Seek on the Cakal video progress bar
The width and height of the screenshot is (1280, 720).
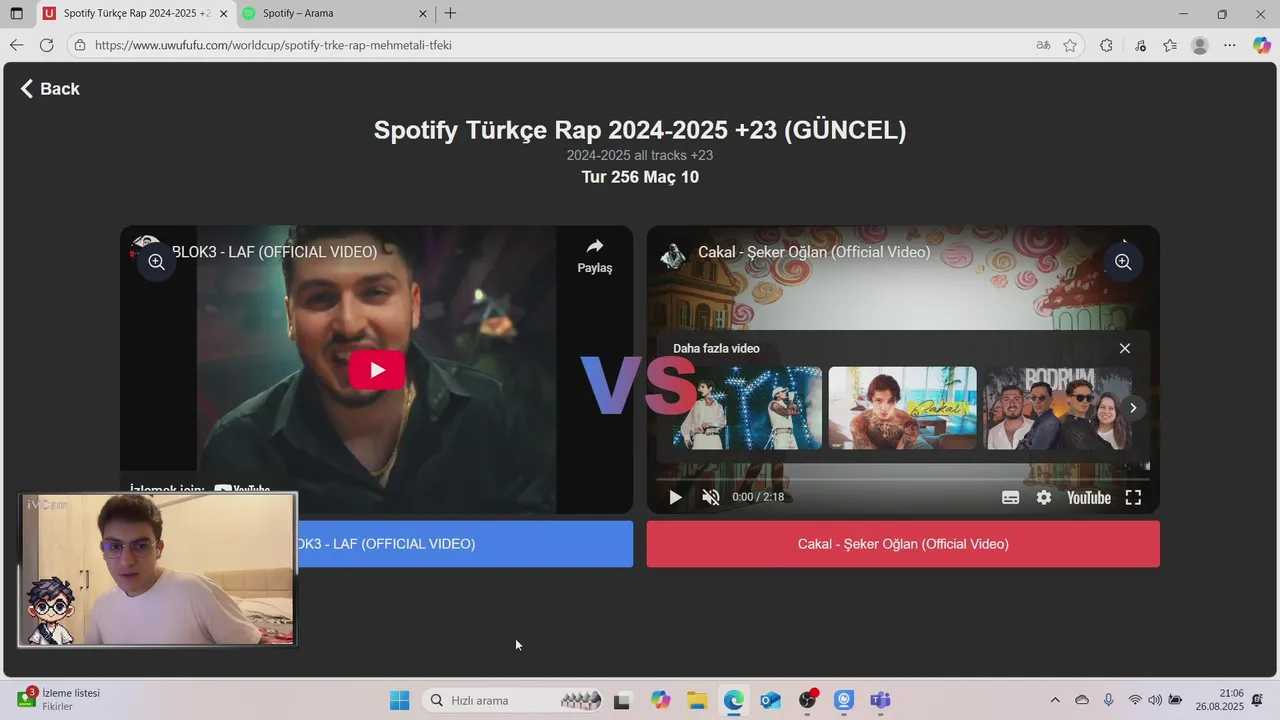[x=903, y=479]
